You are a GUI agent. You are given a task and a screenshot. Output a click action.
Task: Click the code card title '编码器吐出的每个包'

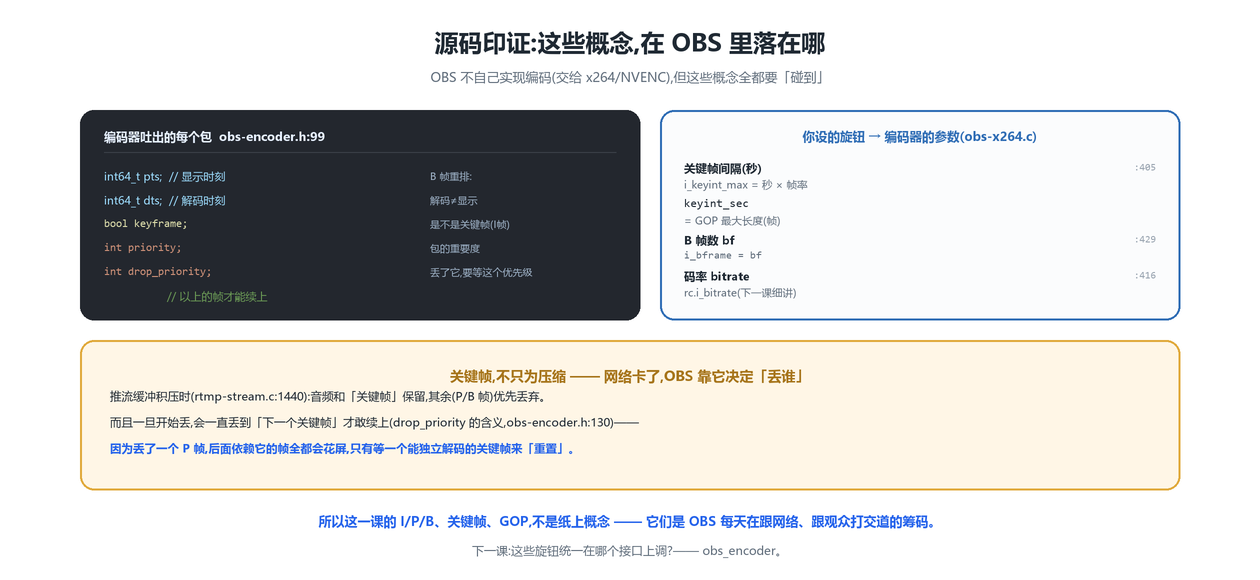158,137
